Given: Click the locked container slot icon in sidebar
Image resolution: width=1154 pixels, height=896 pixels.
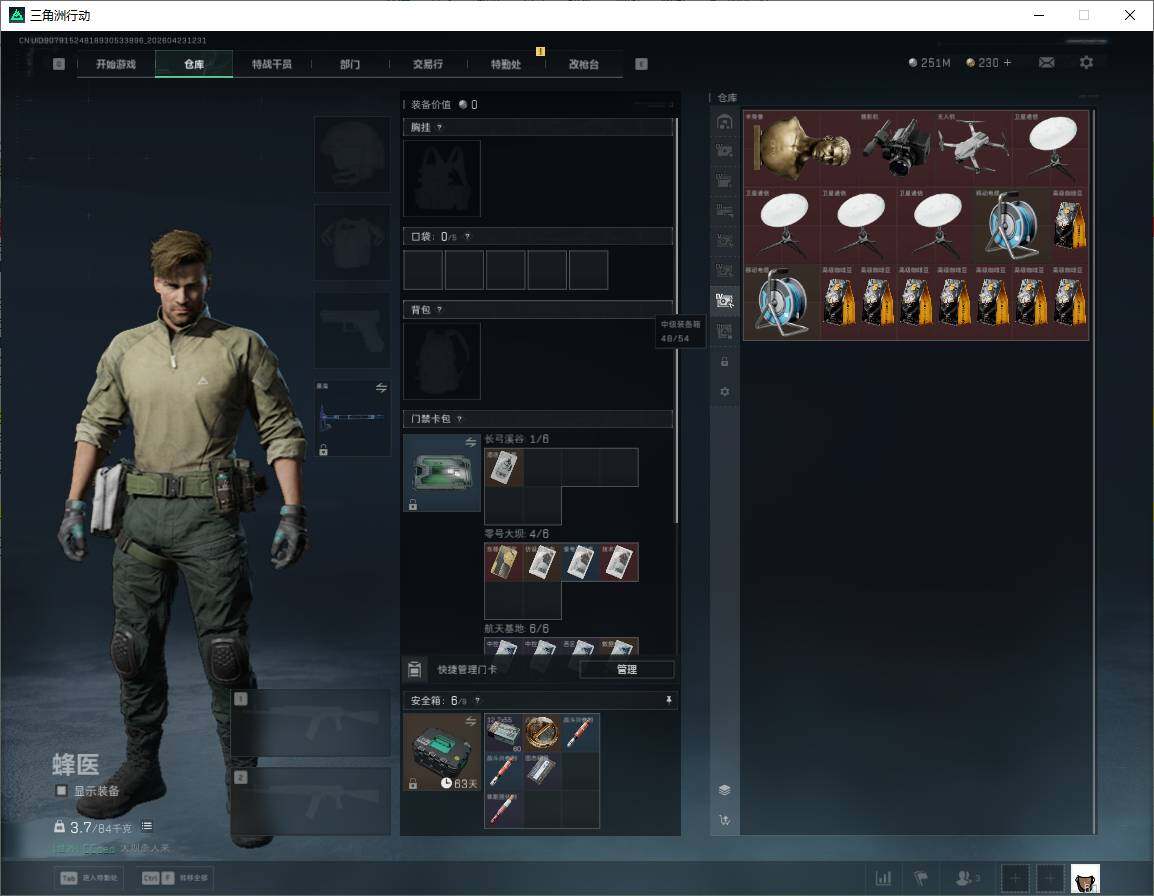Looking at the screenshot, I should click(724, 361).
